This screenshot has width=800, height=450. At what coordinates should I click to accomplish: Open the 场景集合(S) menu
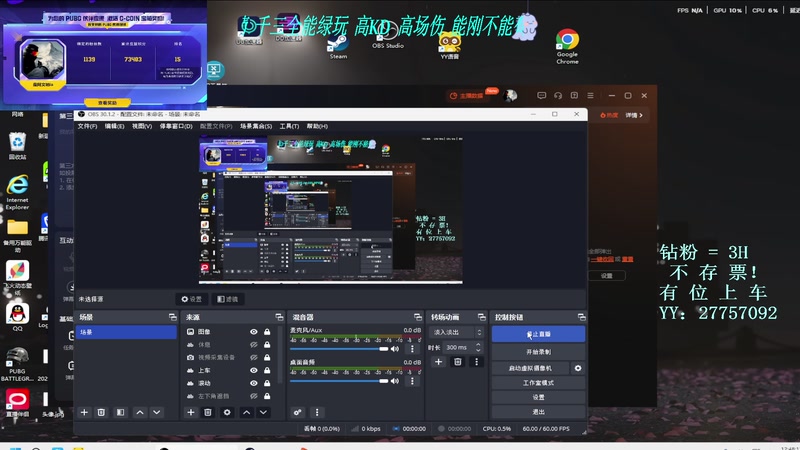point(256,126)
